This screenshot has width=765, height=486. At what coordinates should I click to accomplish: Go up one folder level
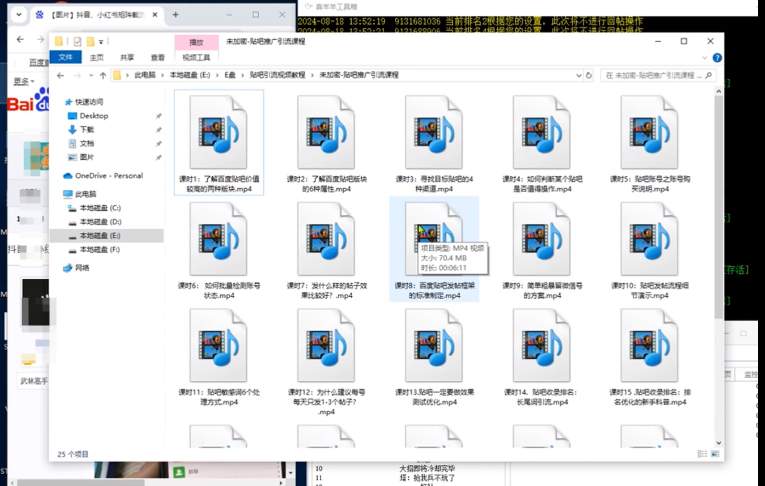[x=103, y=76]
